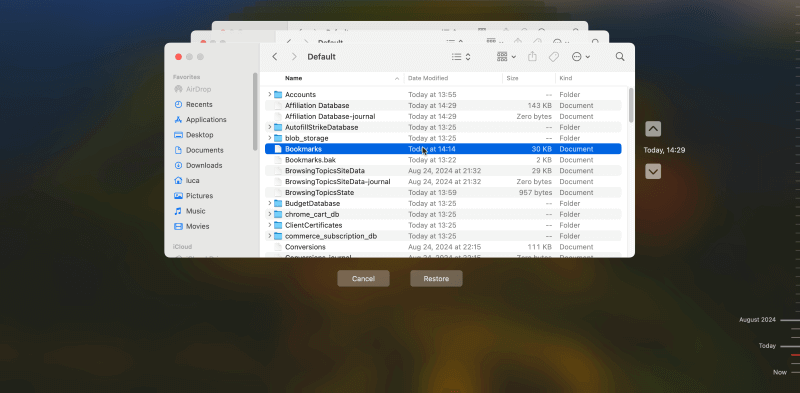Select the Bookmarks.bak file

point(443,160)
